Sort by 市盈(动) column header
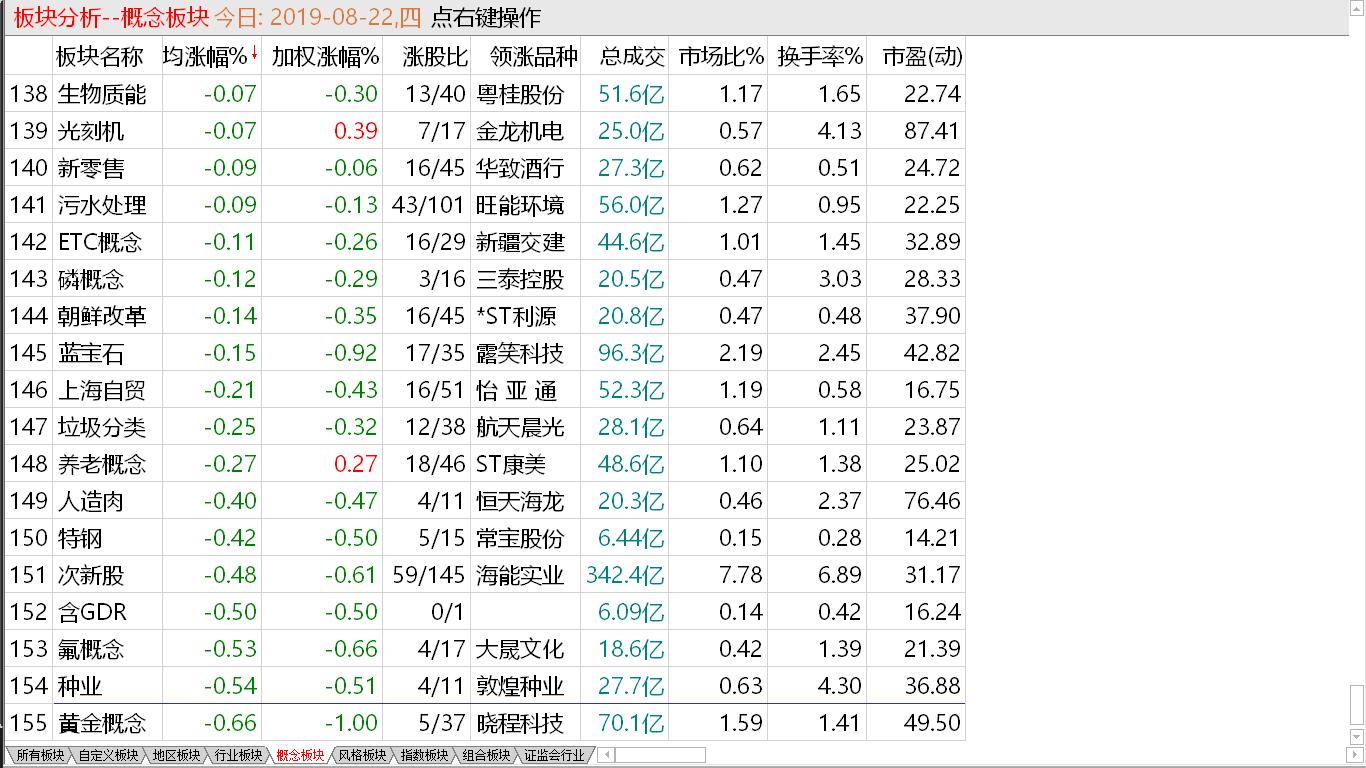The height and width of the screenshot is (768, 1366). click(922, 56)
